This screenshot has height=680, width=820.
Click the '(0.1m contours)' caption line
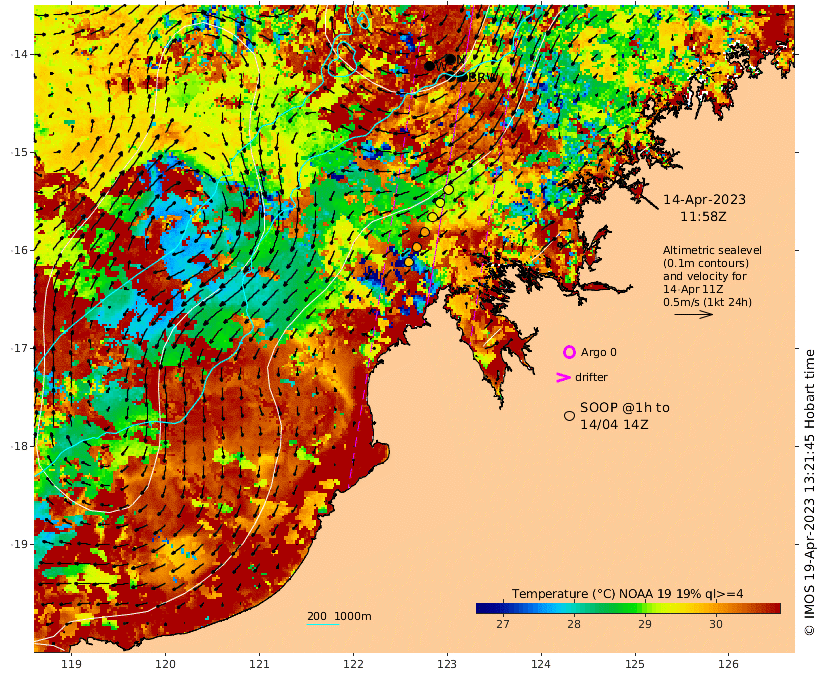(706, 263)
